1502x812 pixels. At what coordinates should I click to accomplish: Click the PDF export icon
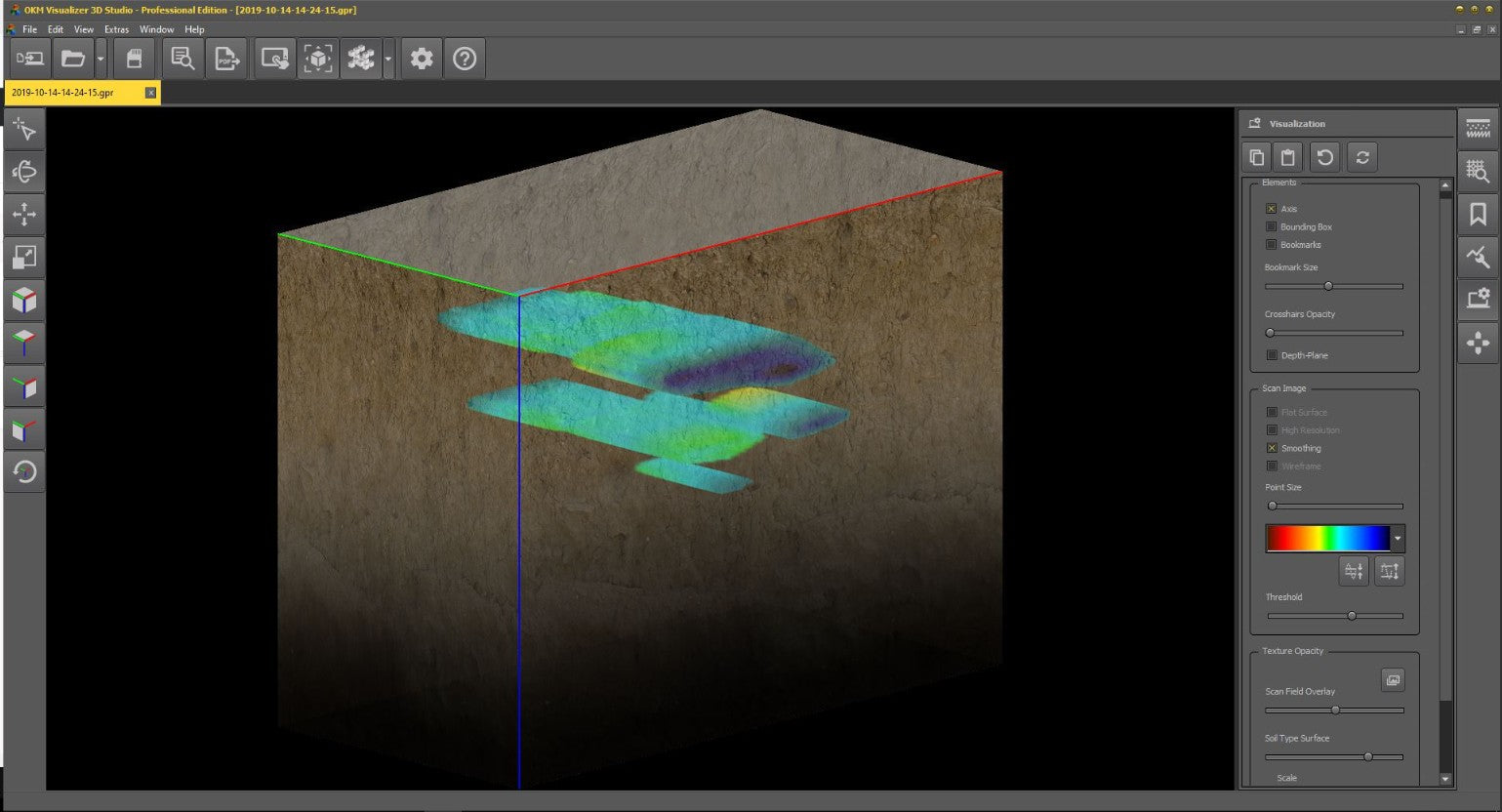(x=226, y=60)
